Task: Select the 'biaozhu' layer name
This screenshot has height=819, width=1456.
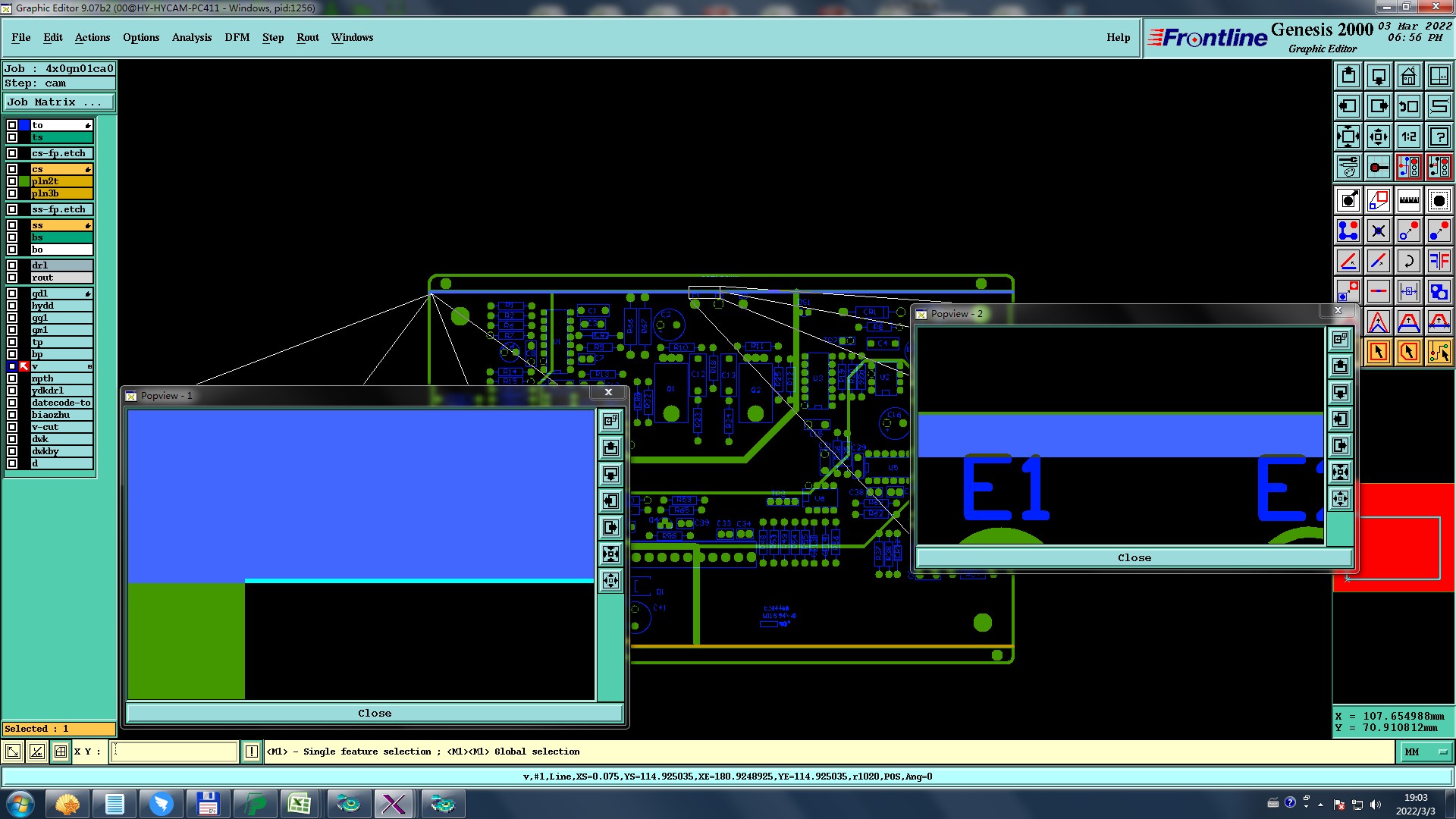Action: pyautogui.click(x=61, y=415)
